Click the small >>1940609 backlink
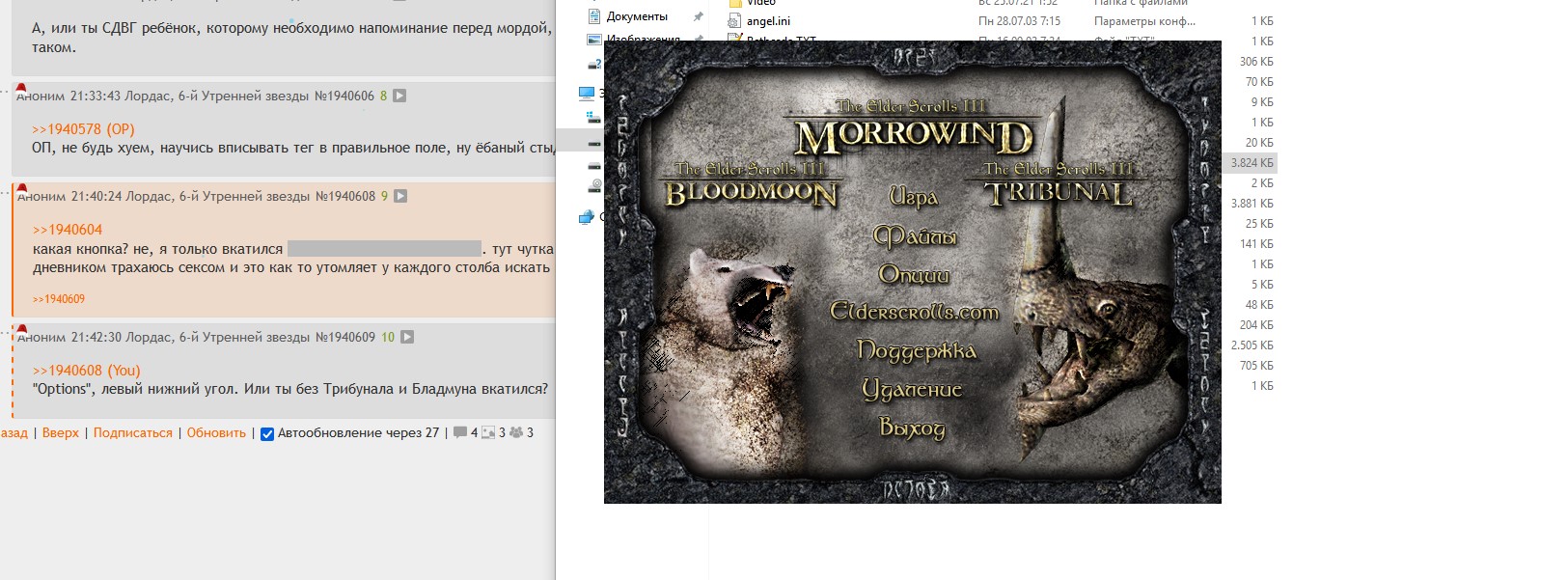The height and width of the screenshot is (580, 1568). tap(59, 299)
